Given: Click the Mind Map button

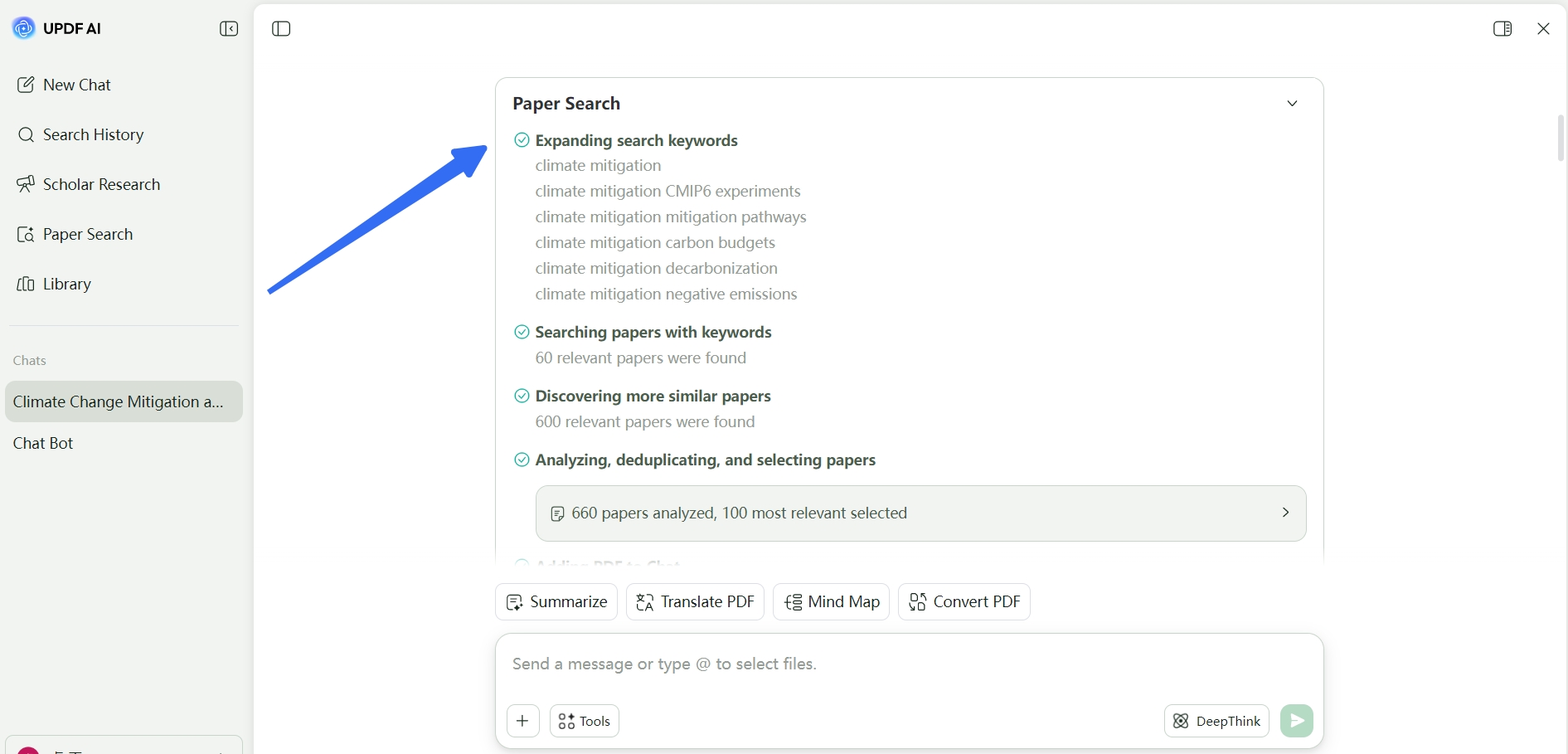Looking at the screenshot, I should click(831, 602).
